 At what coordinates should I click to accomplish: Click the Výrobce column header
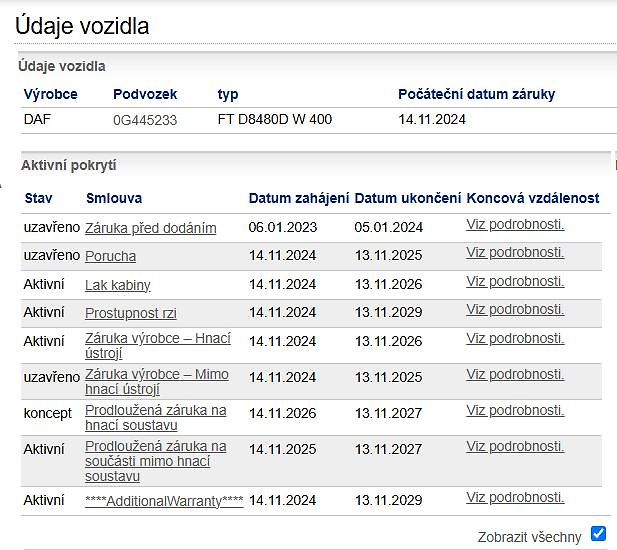[x=50, y=94]
